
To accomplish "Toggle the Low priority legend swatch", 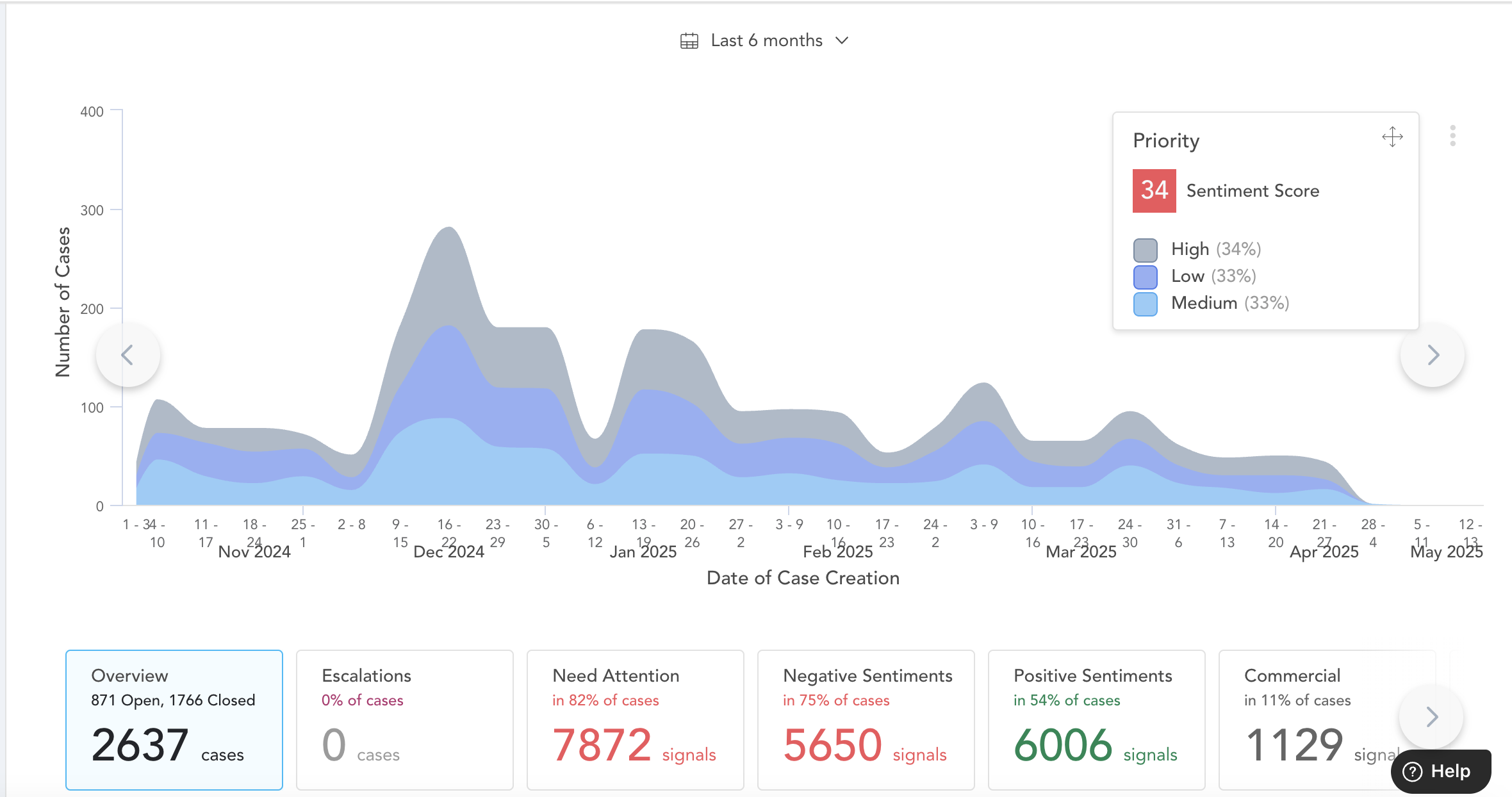I will [x=1145, y=277].
